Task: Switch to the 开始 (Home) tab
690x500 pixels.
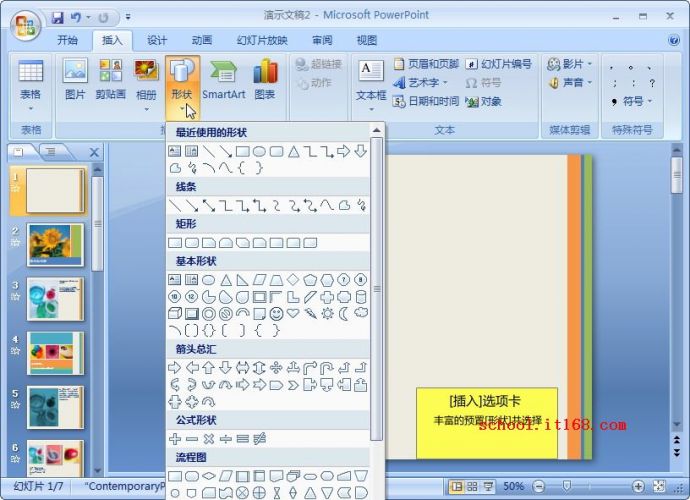Action: pyautogui.click(x=67, y=40)
